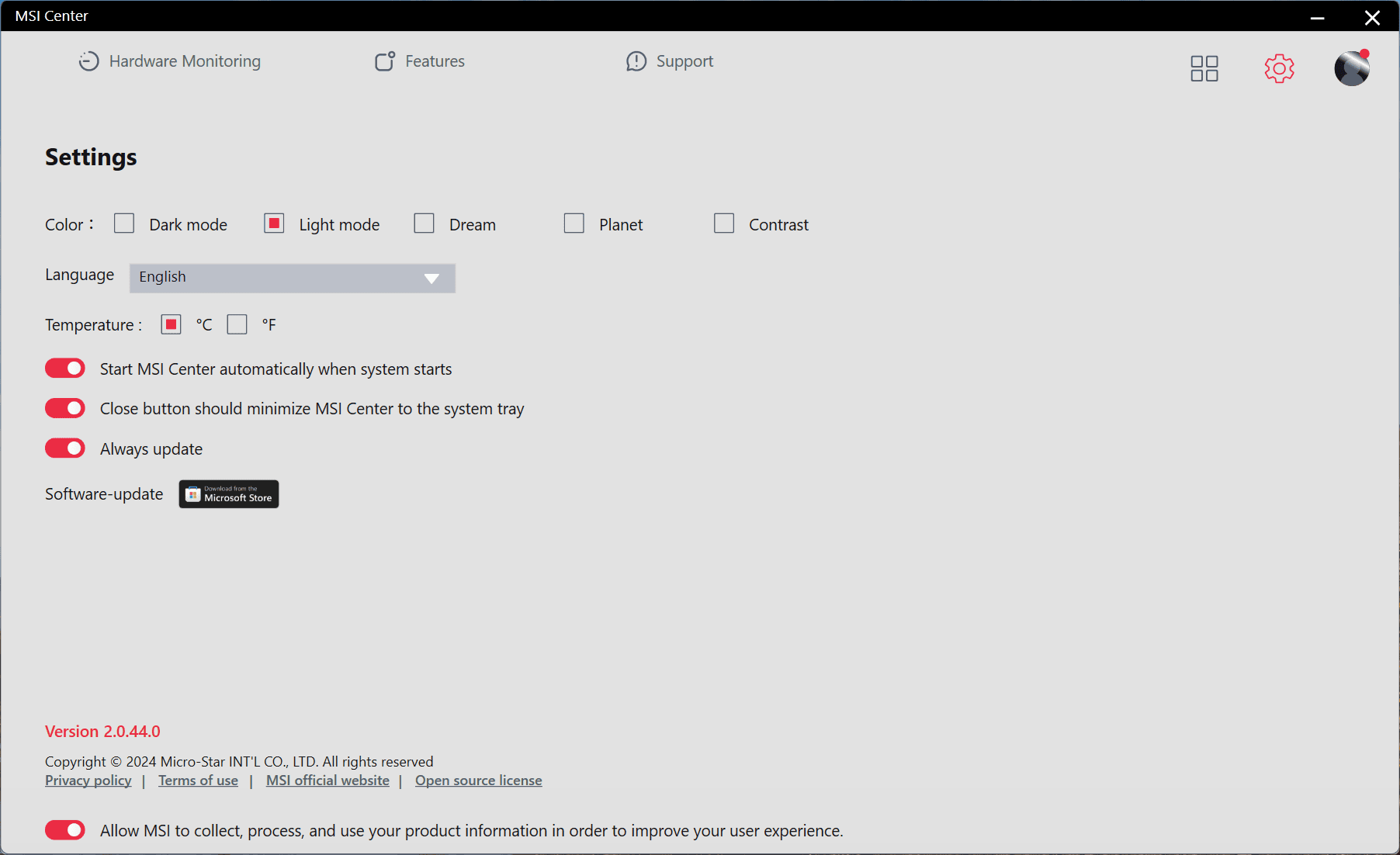Image resolution: width=1400 pixels, height=855 pixels.
Task: Open the Privacy policy link
Action: click(88, 781)
